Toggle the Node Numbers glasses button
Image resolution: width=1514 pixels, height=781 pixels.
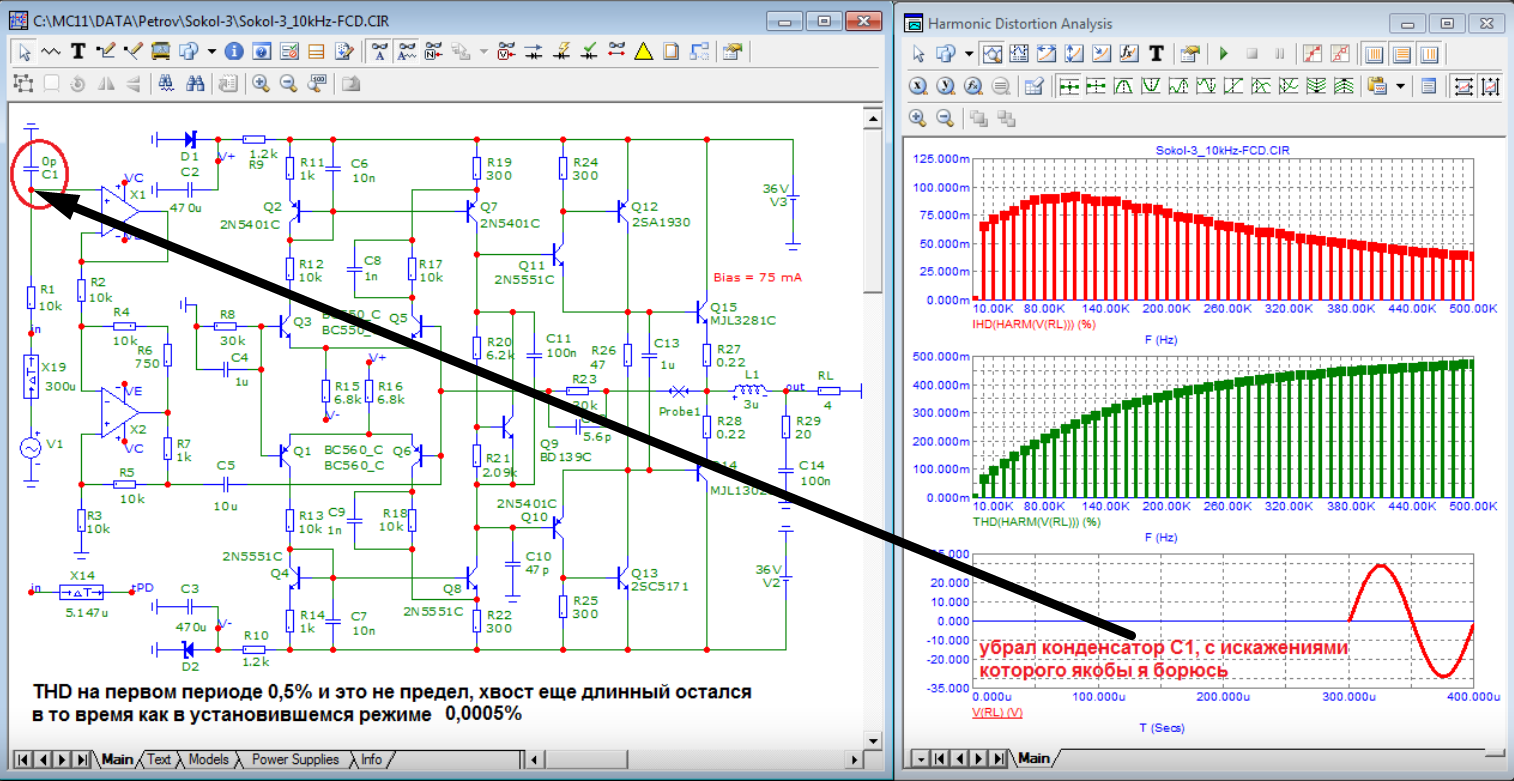pyautogui.click(x=434, y=51)
